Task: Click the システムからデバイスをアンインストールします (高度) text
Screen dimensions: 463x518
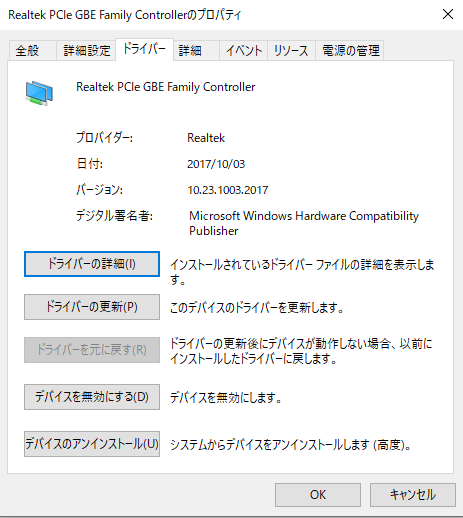Action: pyautogui.click(x=291, y=445)
